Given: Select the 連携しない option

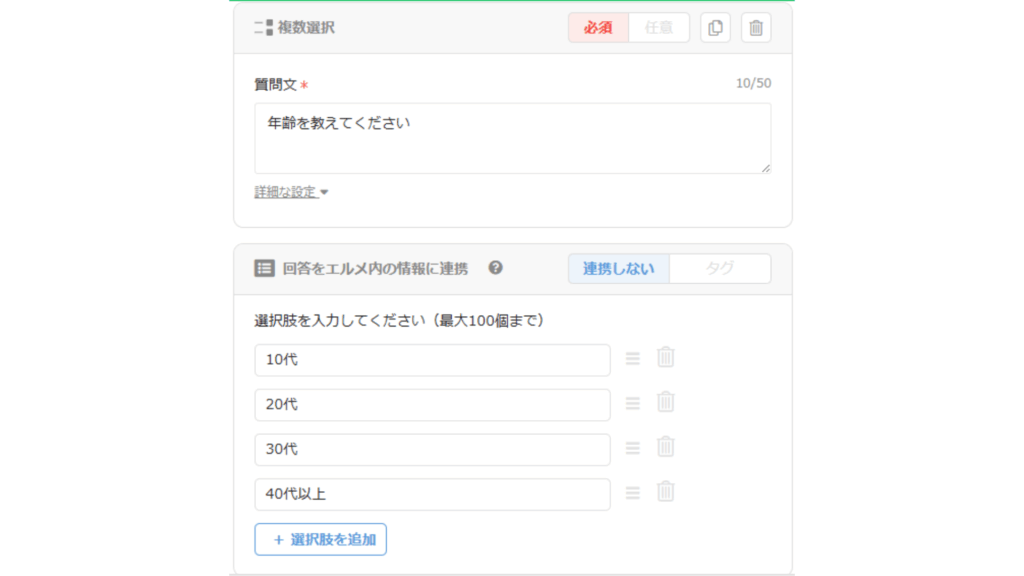Looking at the screenshot, I should (x=619, y=269).
